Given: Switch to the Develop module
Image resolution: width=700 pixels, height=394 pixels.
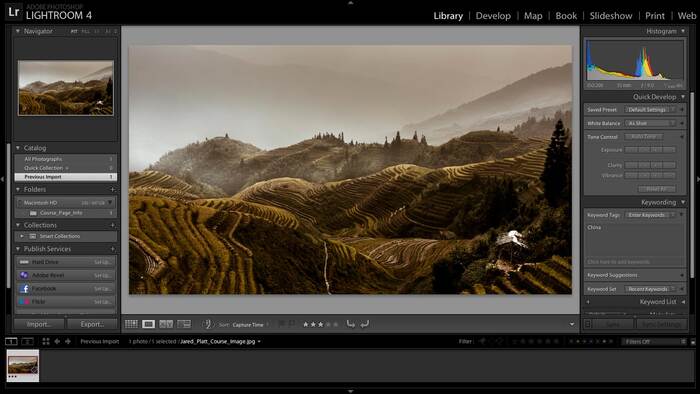Looking at the screenshot, I should click(x=493, y=16).
